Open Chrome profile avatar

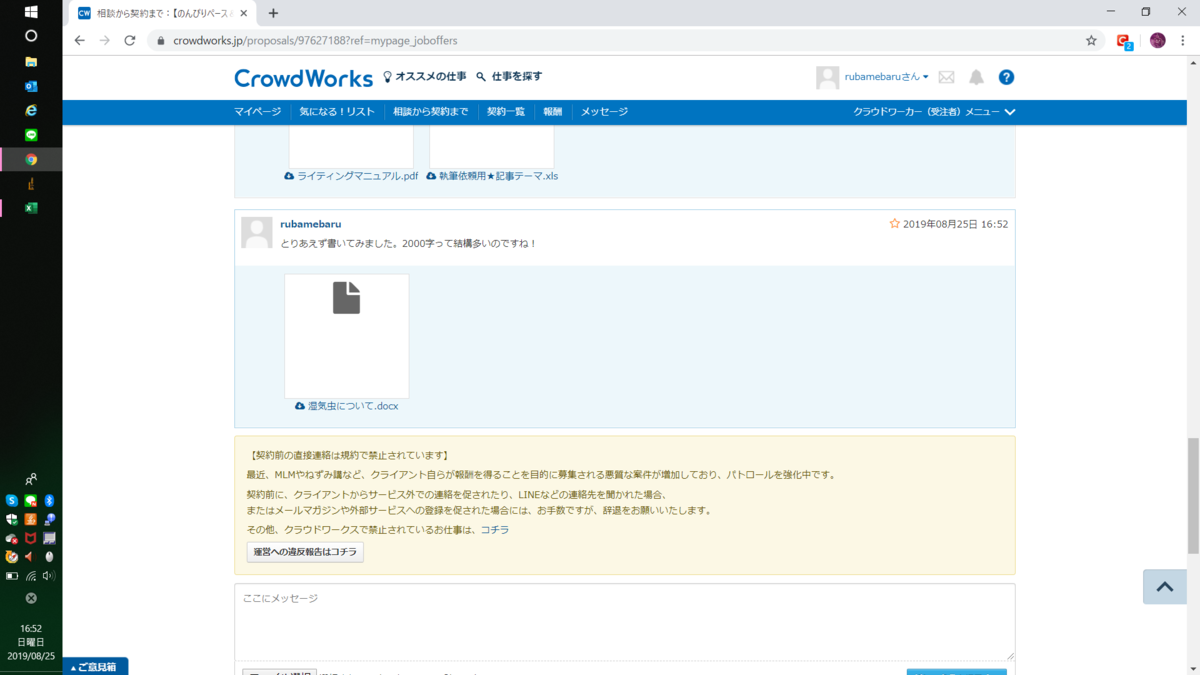(x=1158, y=41)
